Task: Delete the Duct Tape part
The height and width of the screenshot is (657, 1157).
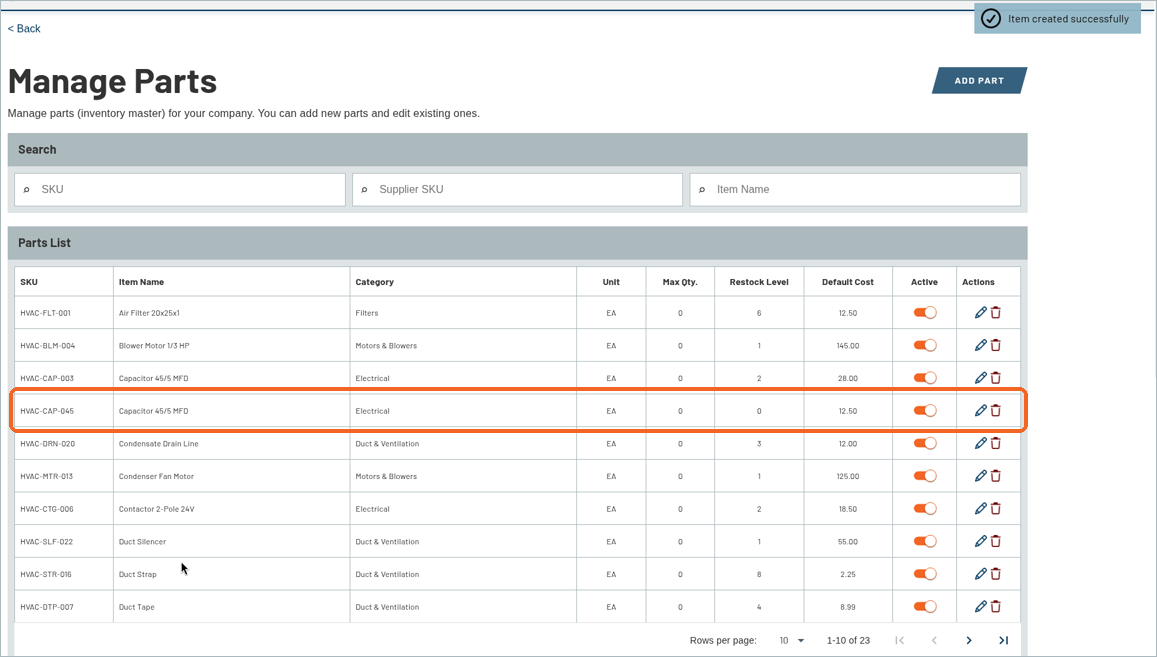Action: pyautogui.click(x=995, y=606)
